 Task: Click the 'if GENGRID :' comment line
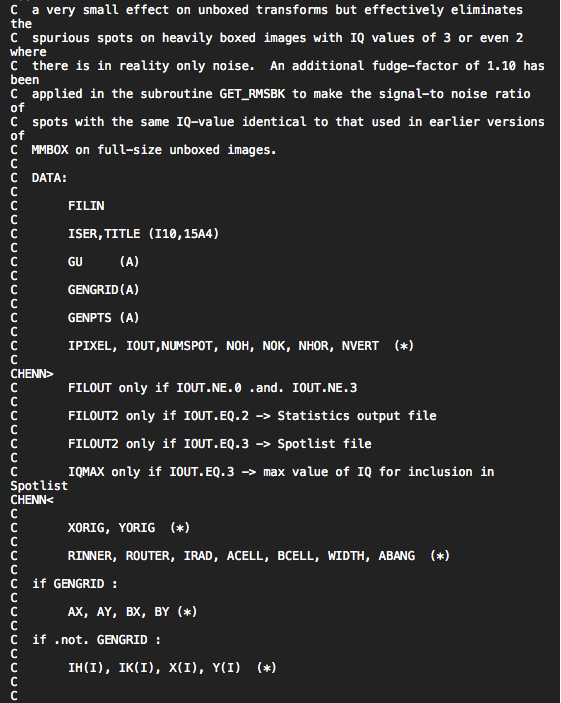pos(74,584)
